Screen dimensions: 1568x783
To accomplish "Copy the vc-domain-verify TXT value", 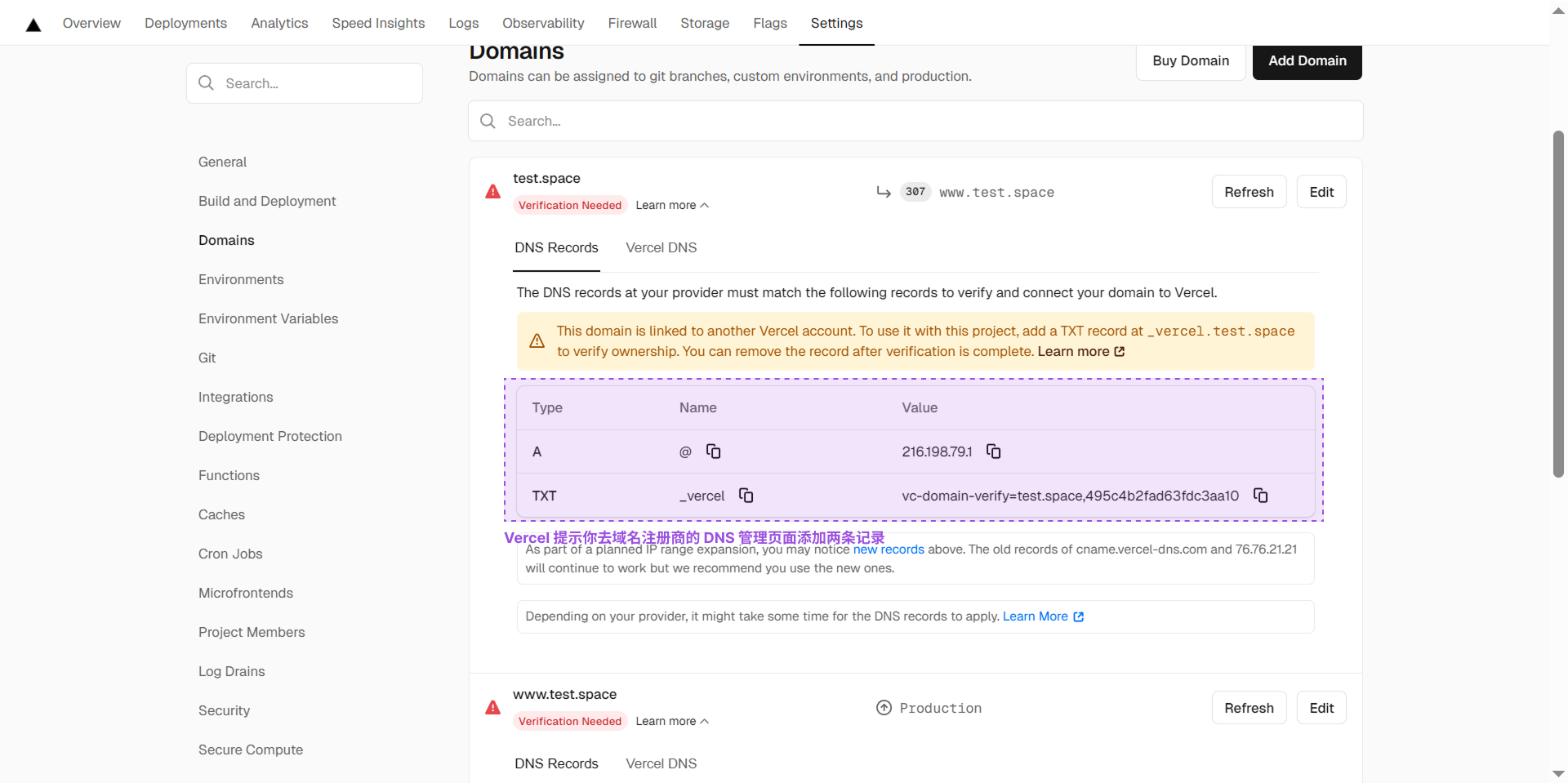I will pyautogui.click(x=1260, y=496).
